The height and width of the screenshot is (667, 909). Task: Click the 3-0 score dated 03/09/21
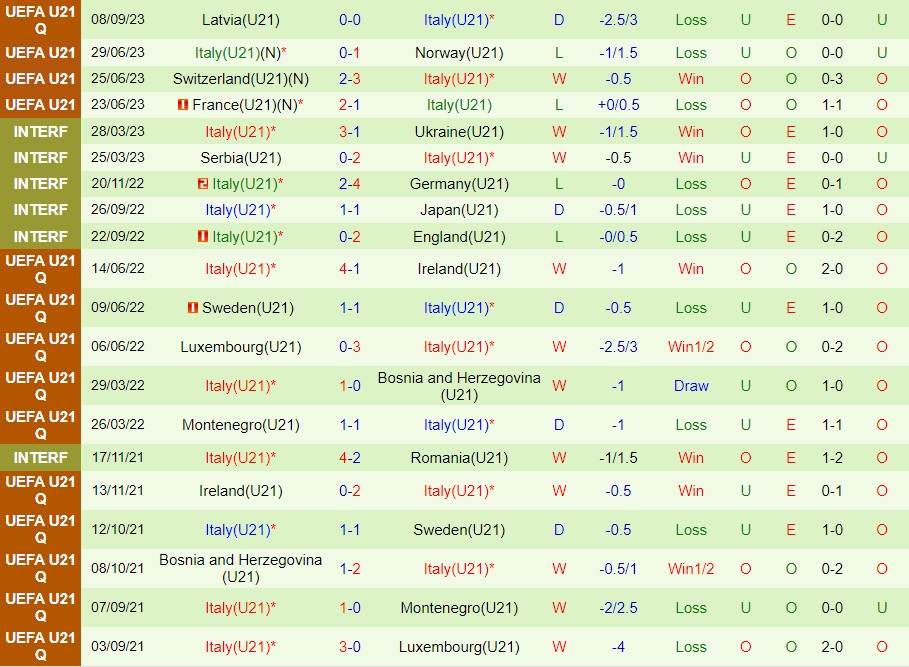350,647
